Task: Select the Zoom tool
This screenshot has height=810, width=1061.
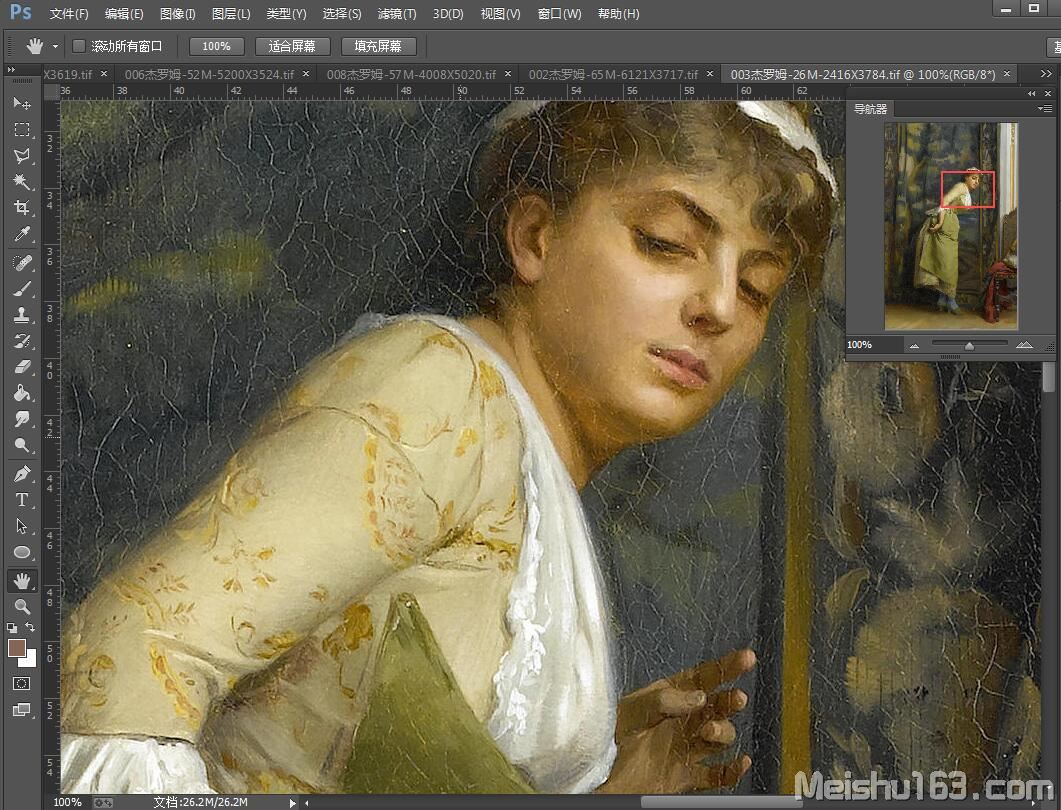Action: pos(22,606)
